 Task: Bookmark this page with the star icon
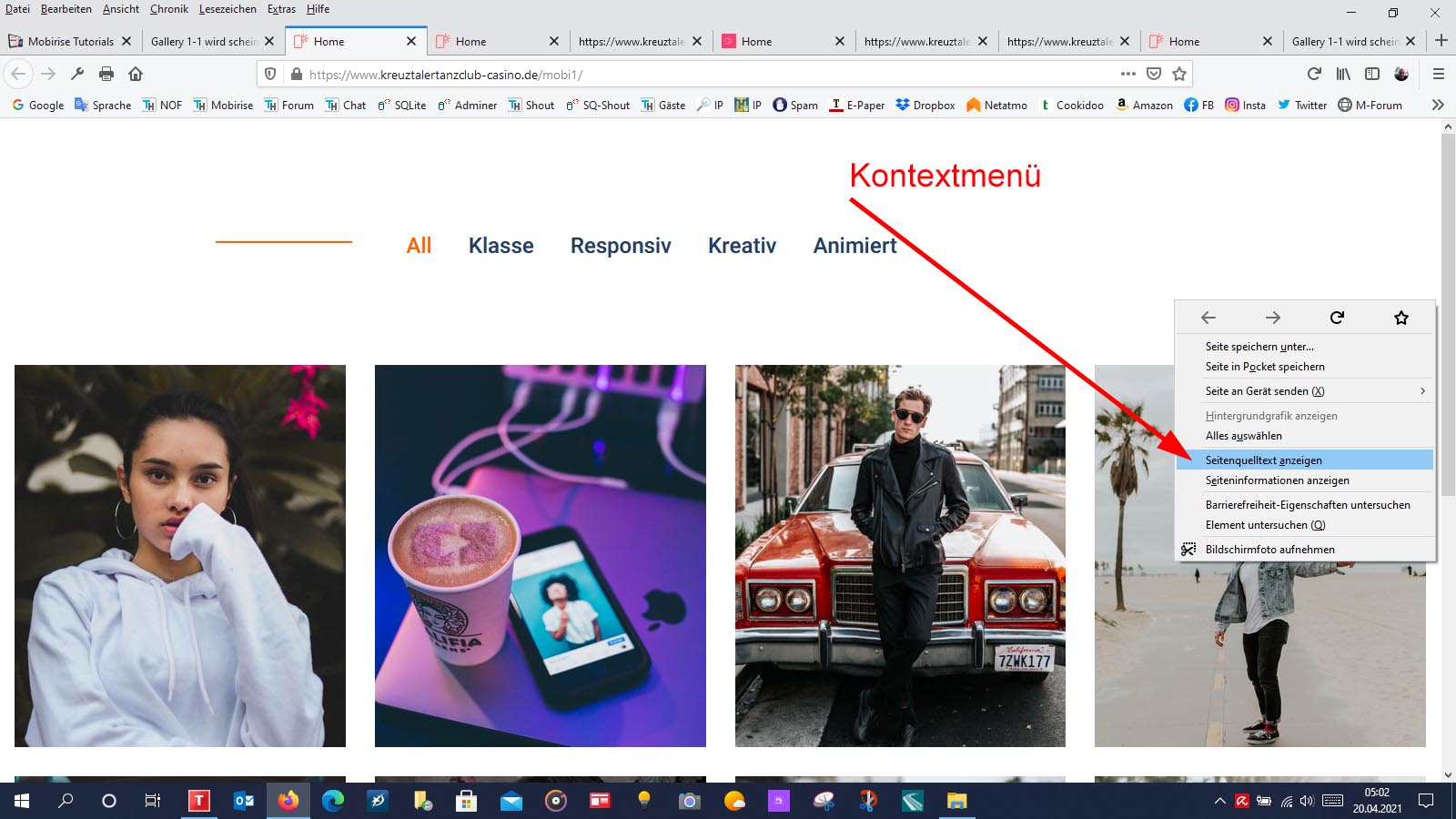click(x=1179, y=74)
